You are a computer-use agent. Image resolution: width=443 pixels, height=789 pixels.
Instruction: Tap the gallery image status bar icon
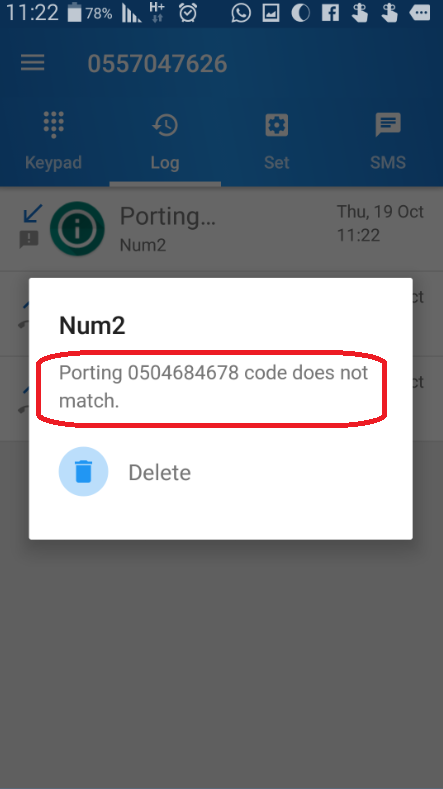tap(271, 13)
